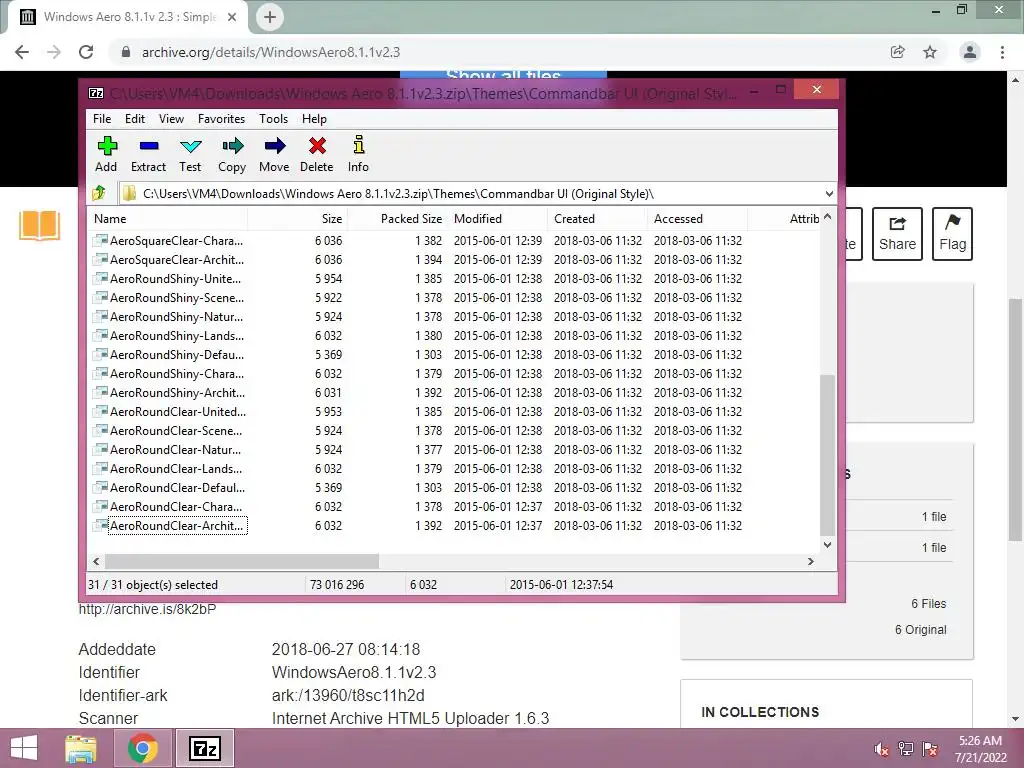1024x768 pixels.
Task: Select the AeroRoundClear-Defaul... file
Action: click(x=178, y=487)
